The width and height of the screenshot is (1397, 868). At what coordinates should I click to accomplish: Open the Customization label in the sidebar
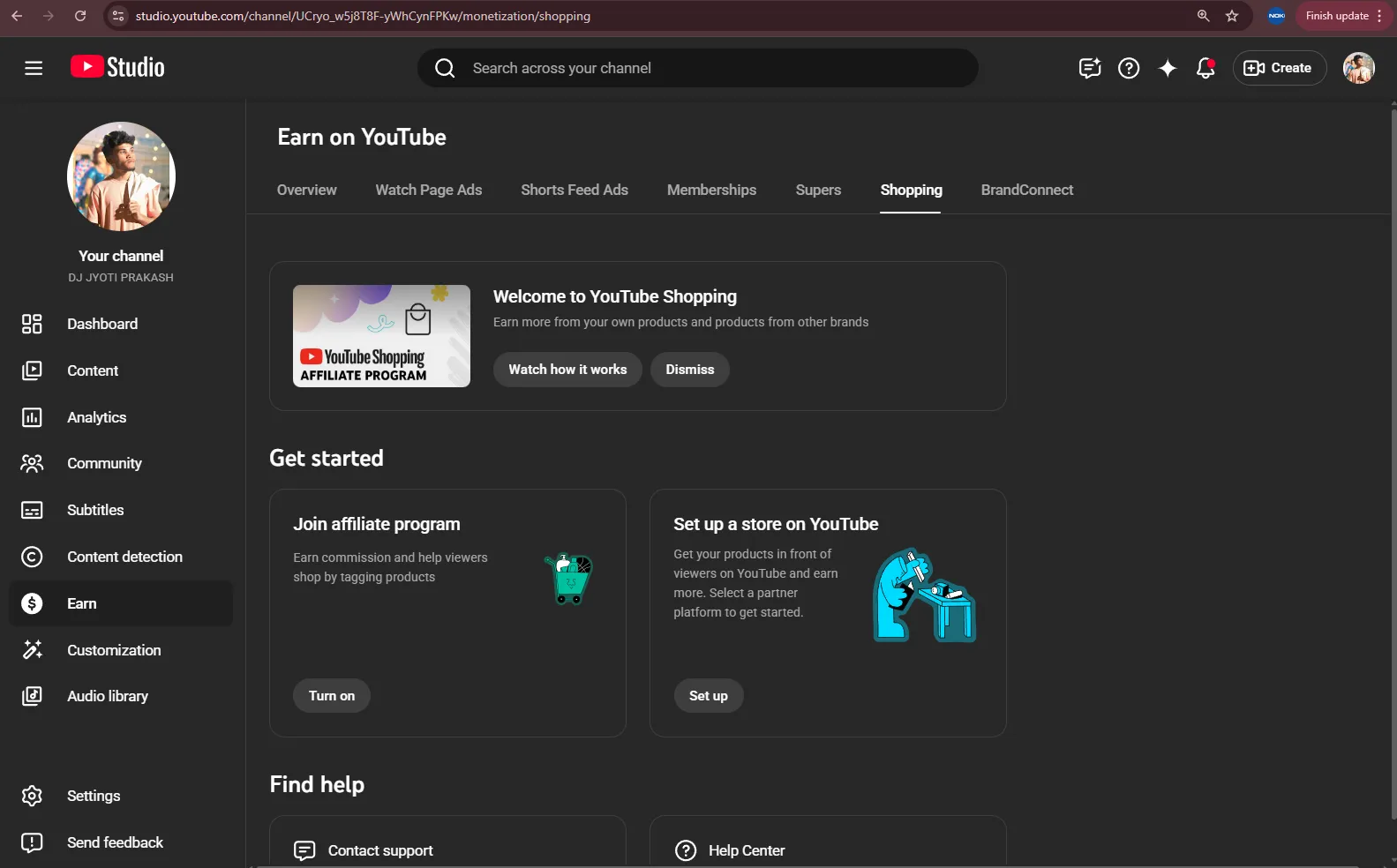pyautogui.click(x=114, y=650)
